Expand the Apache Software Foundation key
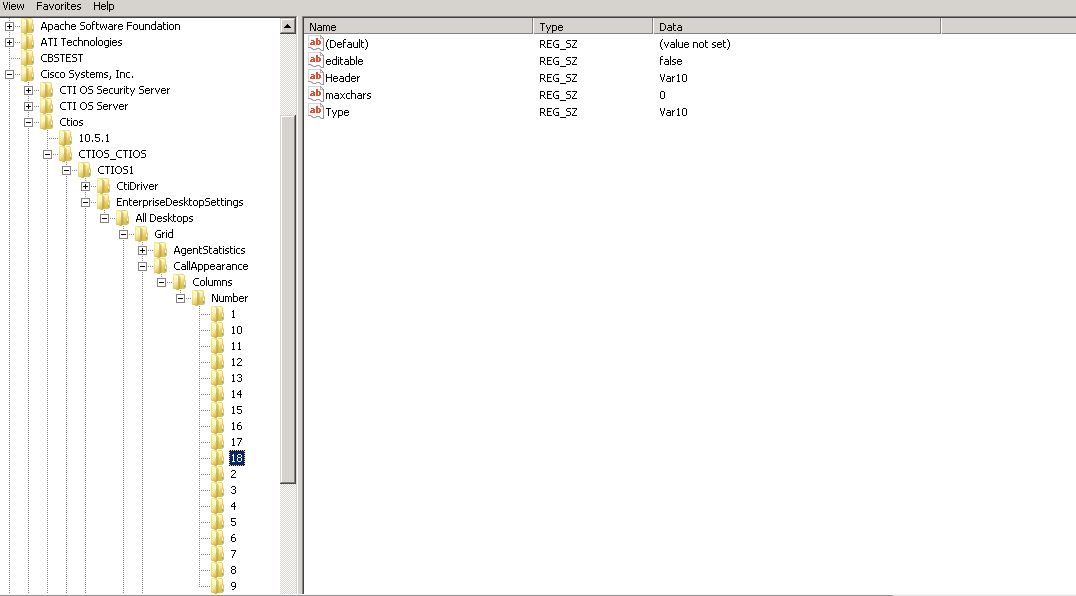 pyautogui.click(x=10, y=26)
